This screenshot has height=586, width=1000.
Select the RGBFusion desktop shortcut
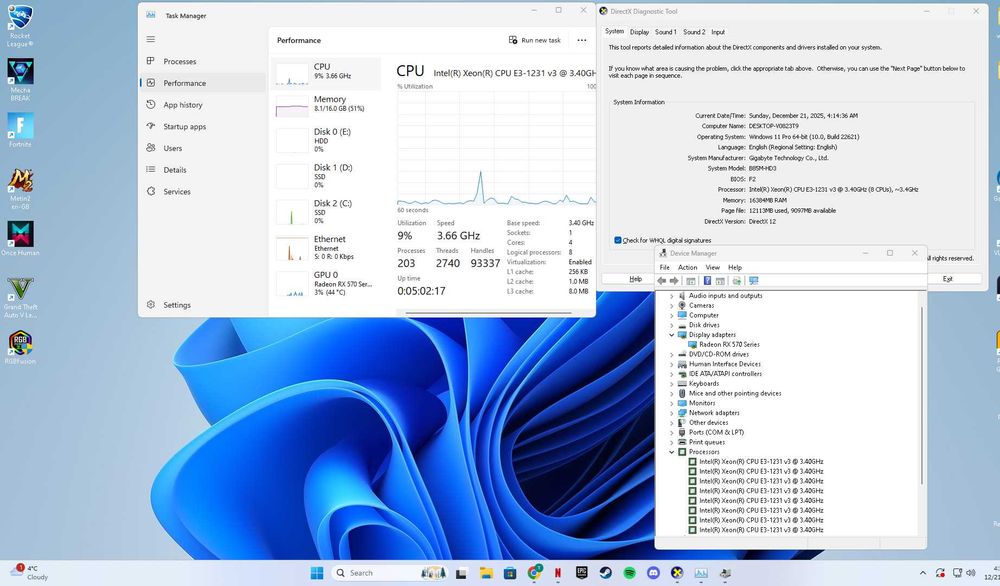pos(20,348)
